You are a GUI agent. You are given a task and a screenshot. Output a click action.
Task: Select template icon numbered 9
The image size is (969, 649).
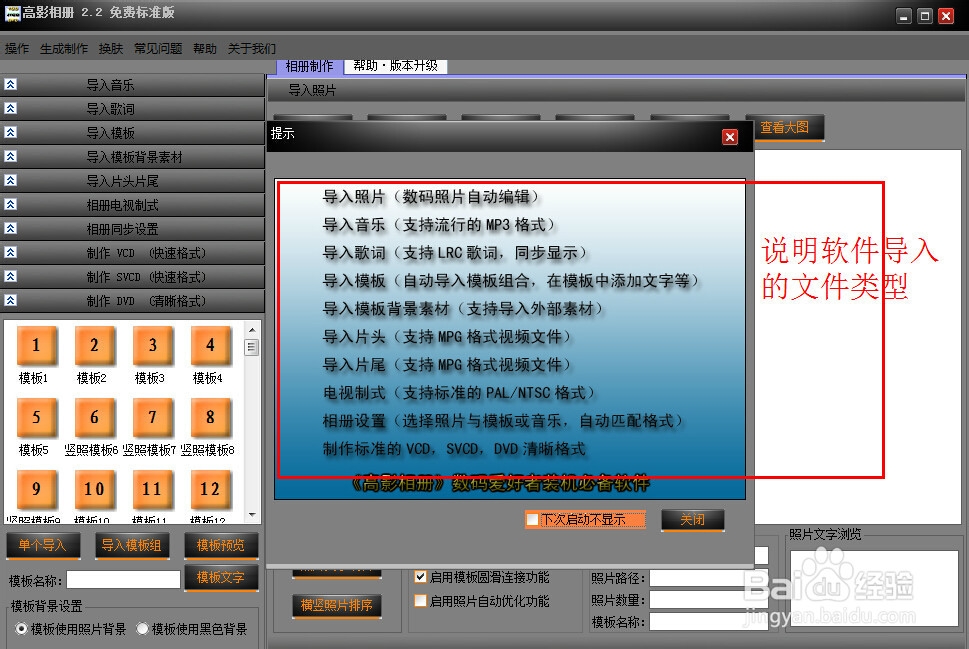tap(36, 489)
